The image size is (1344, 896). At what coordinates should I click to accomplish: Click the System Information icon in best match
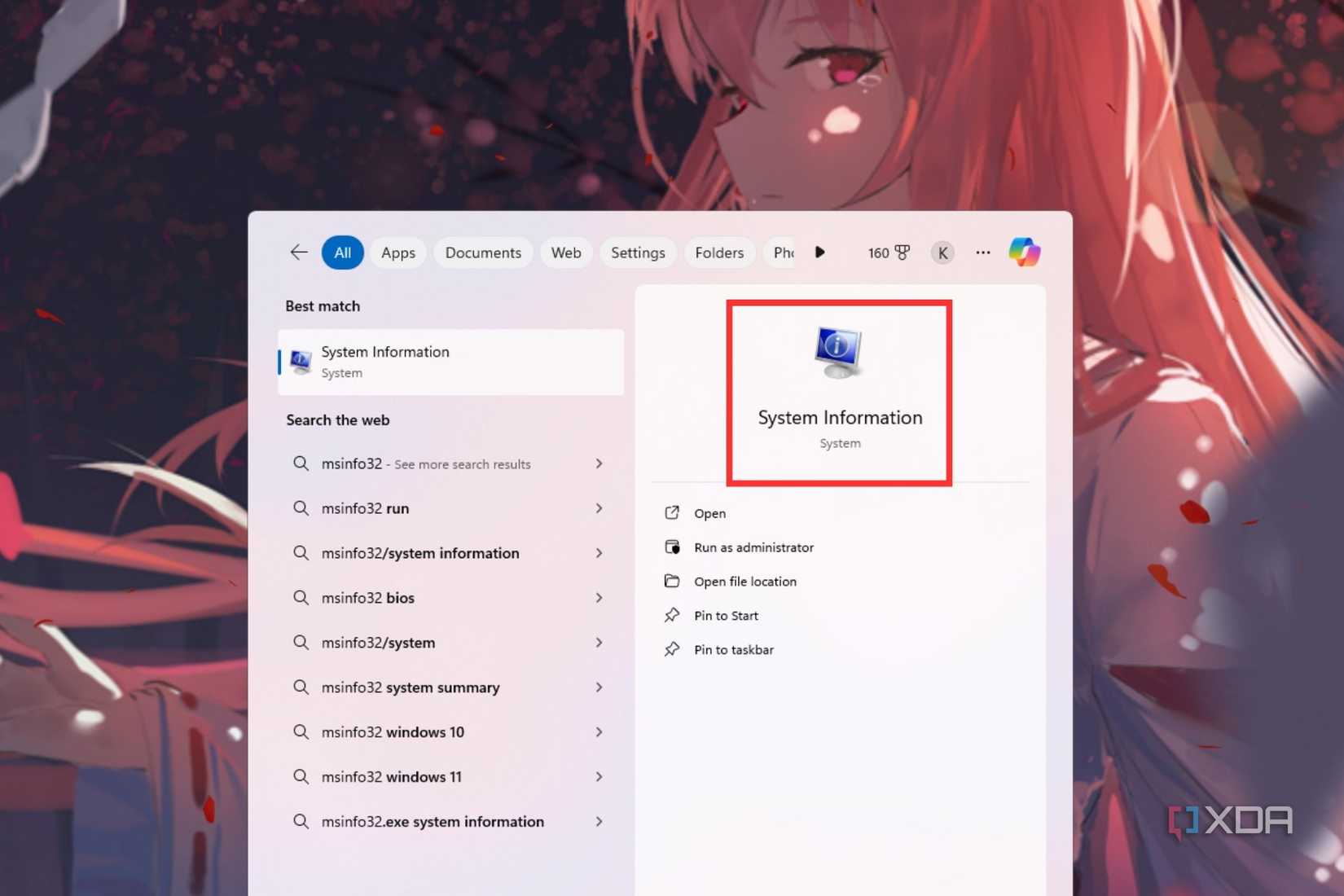(301, 361)
